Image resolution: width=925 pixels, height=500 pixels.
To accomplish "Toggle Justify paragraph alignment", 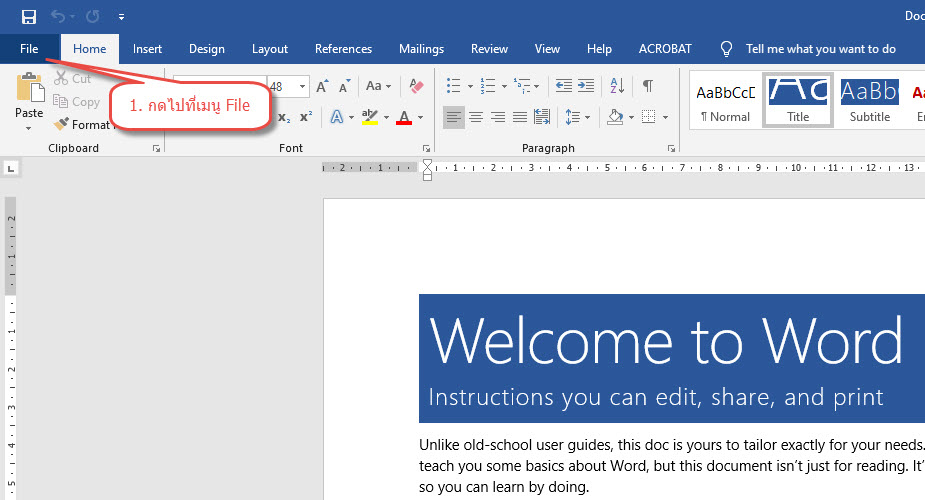I will coord(520,117).
